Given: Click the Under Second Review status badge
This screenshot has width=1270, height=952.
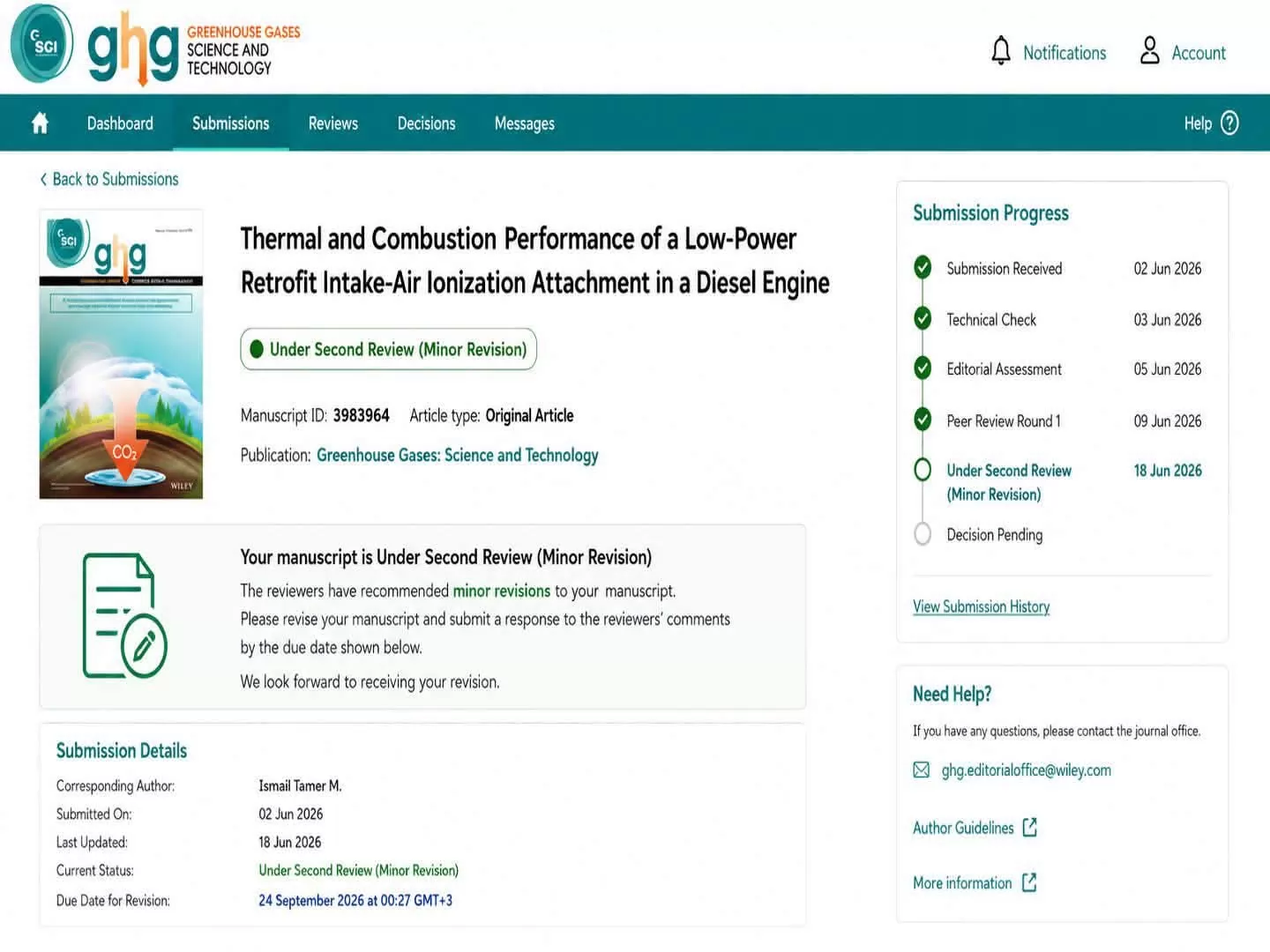Looking at the screenshot, I should tap(388, 349).
